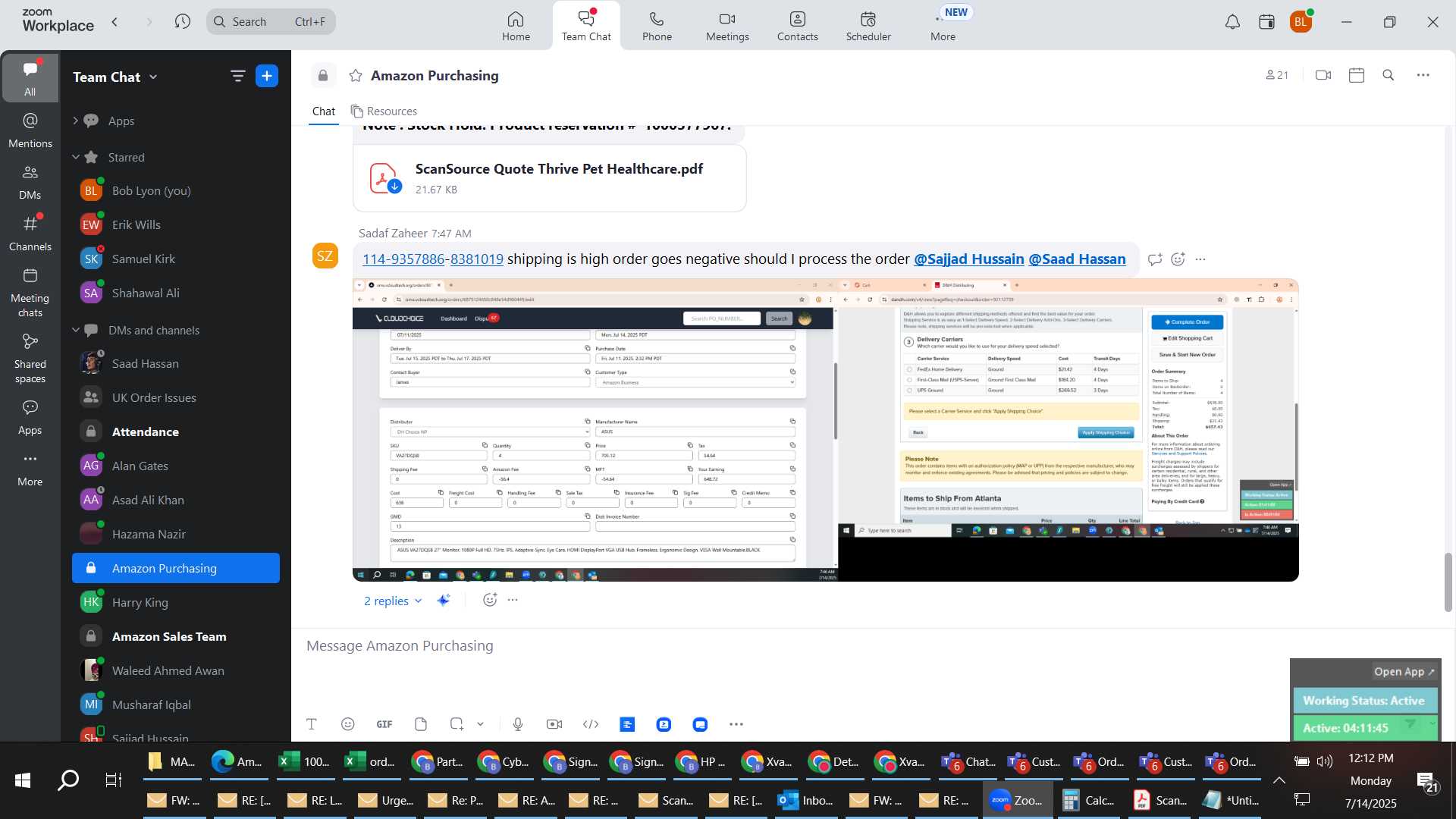The image size is (1456, 819).
Task: Insert a code snippet
Action: [591, 724]
